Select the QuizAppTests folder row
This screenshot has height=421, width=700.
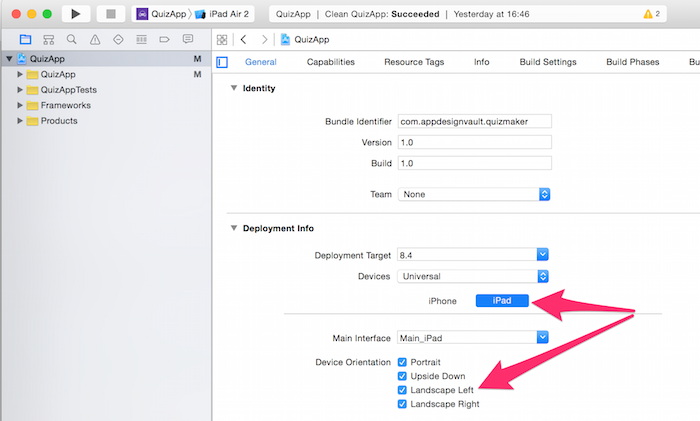106,90
